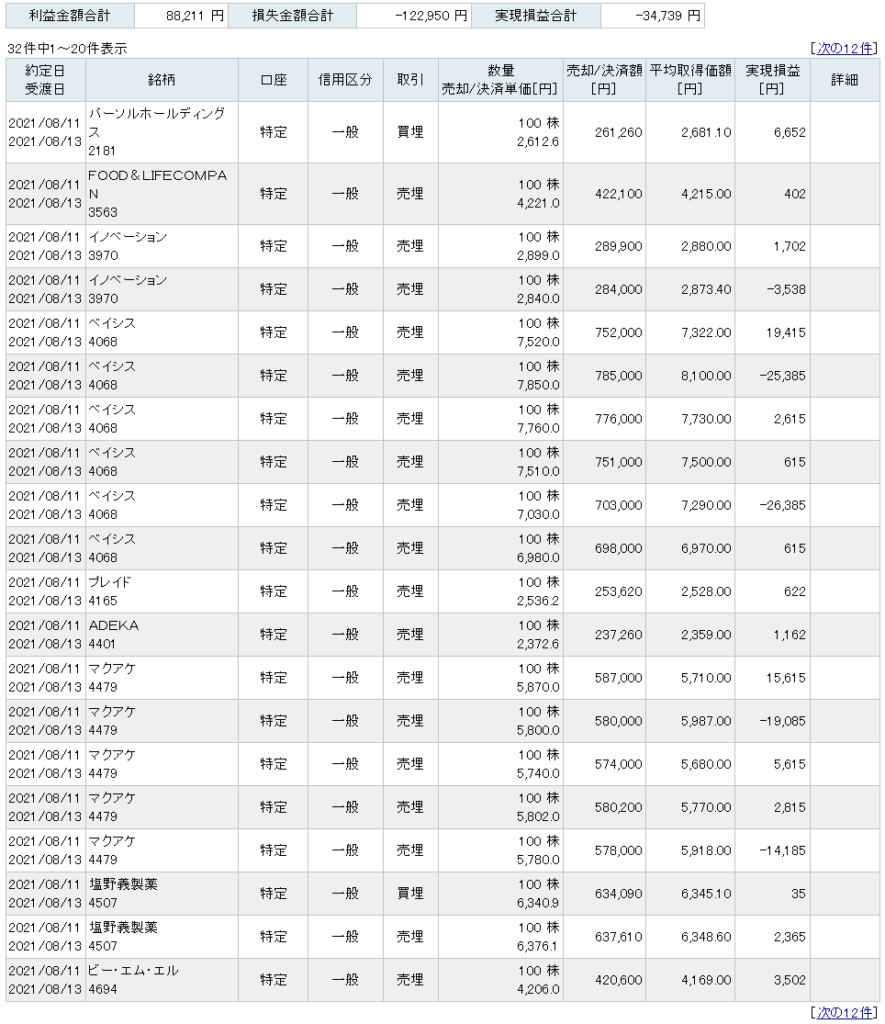Click the 4,169.00 average acquisition price
The width and height of the screenshot is (885, 1024).
click(706, 980)
